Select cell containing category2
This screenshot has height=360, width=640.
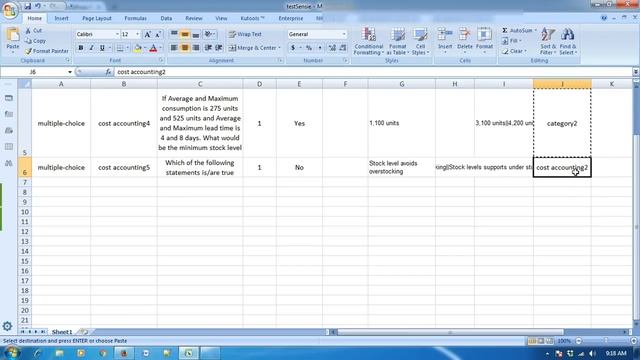coord(562,123)
